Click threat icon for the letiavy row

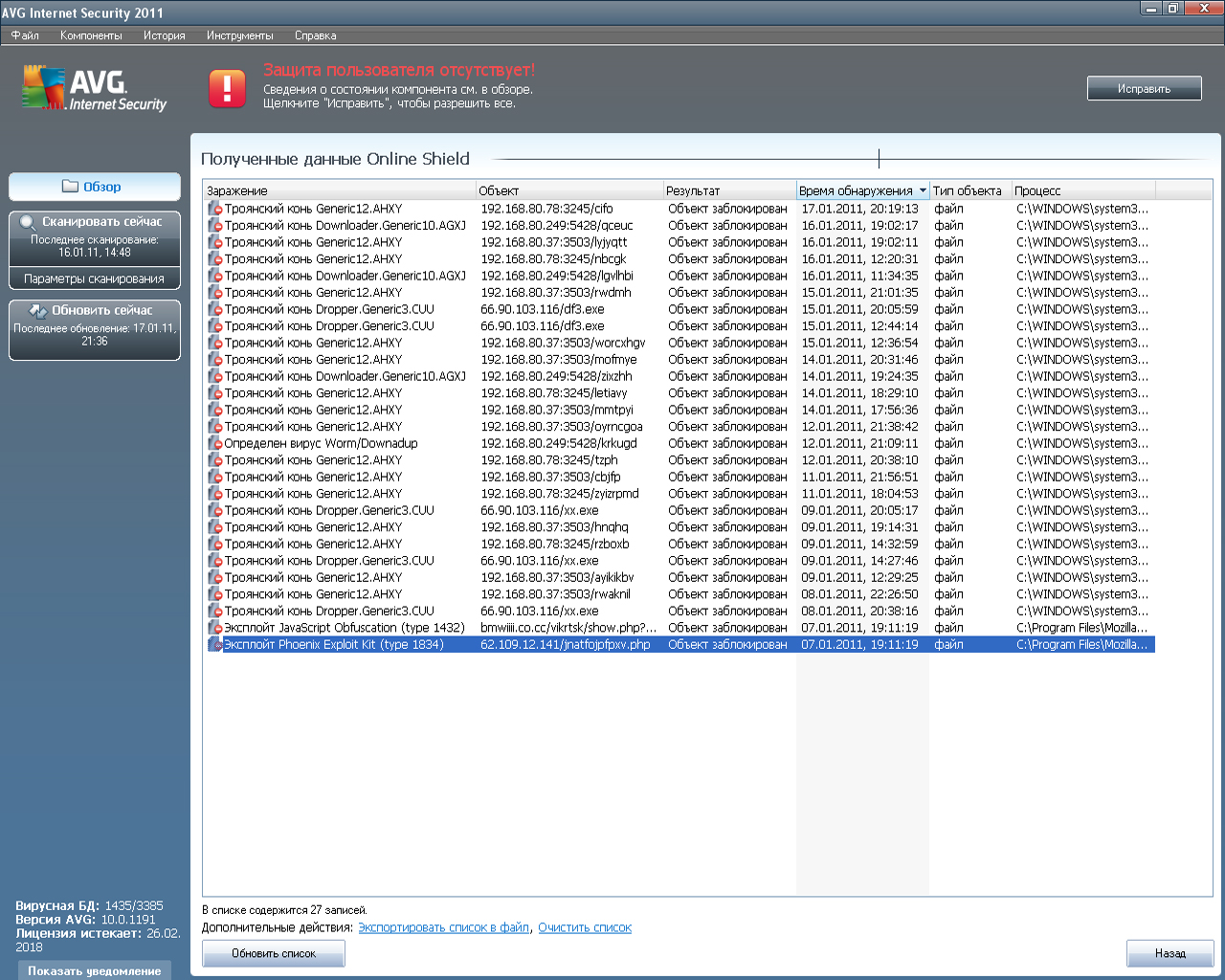click(x=215, y=393)
